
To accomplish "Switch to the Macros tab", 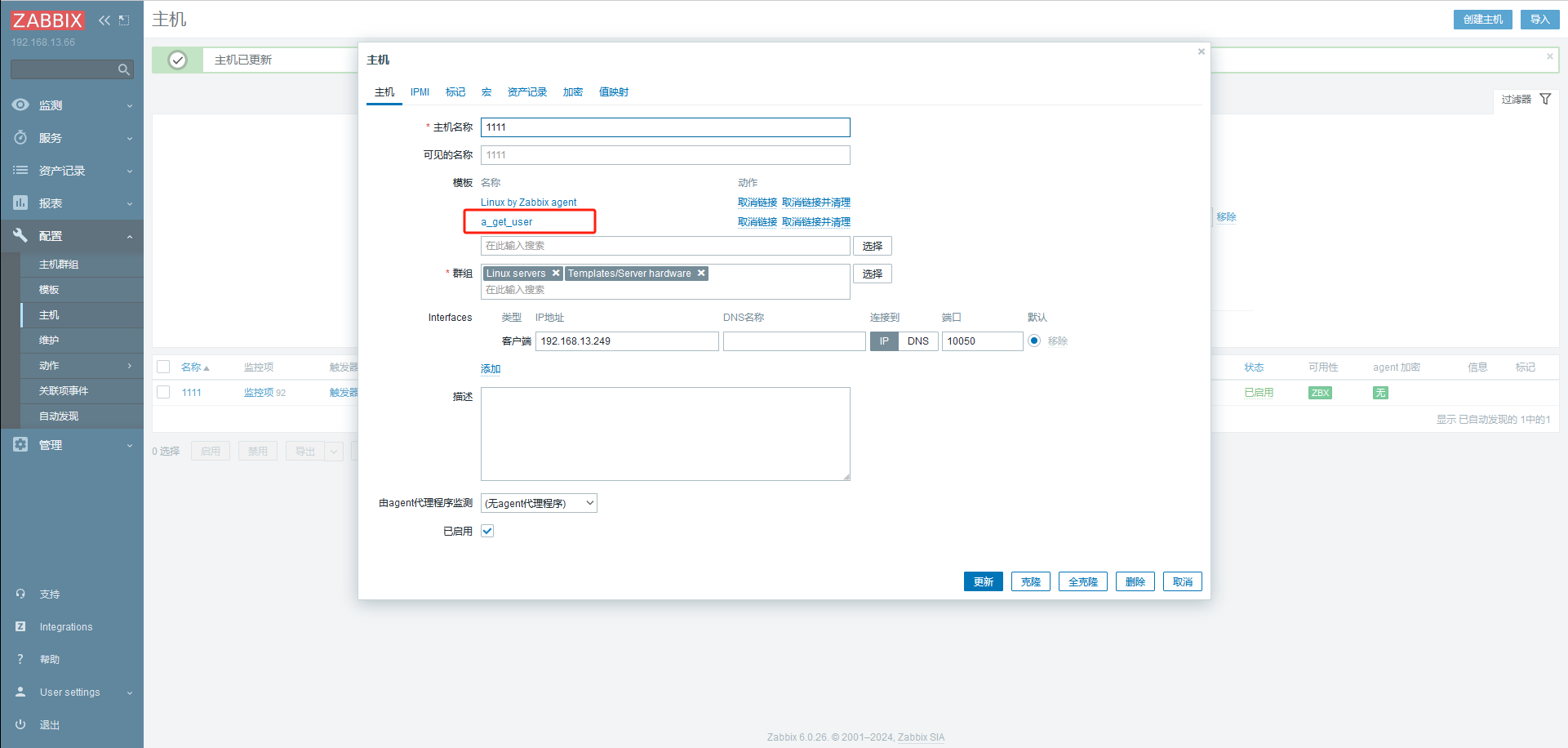I will click(486, 92).
